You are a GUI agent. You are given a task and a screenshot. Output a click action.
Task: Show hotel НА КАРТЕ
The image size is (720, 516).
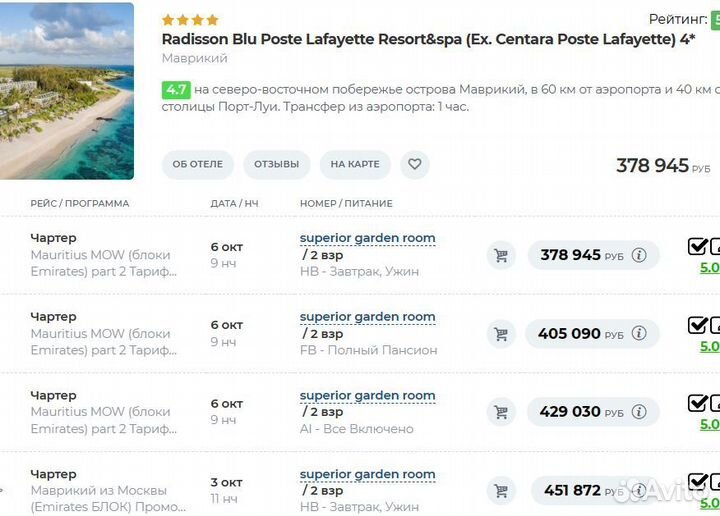[x=355, y=164]
